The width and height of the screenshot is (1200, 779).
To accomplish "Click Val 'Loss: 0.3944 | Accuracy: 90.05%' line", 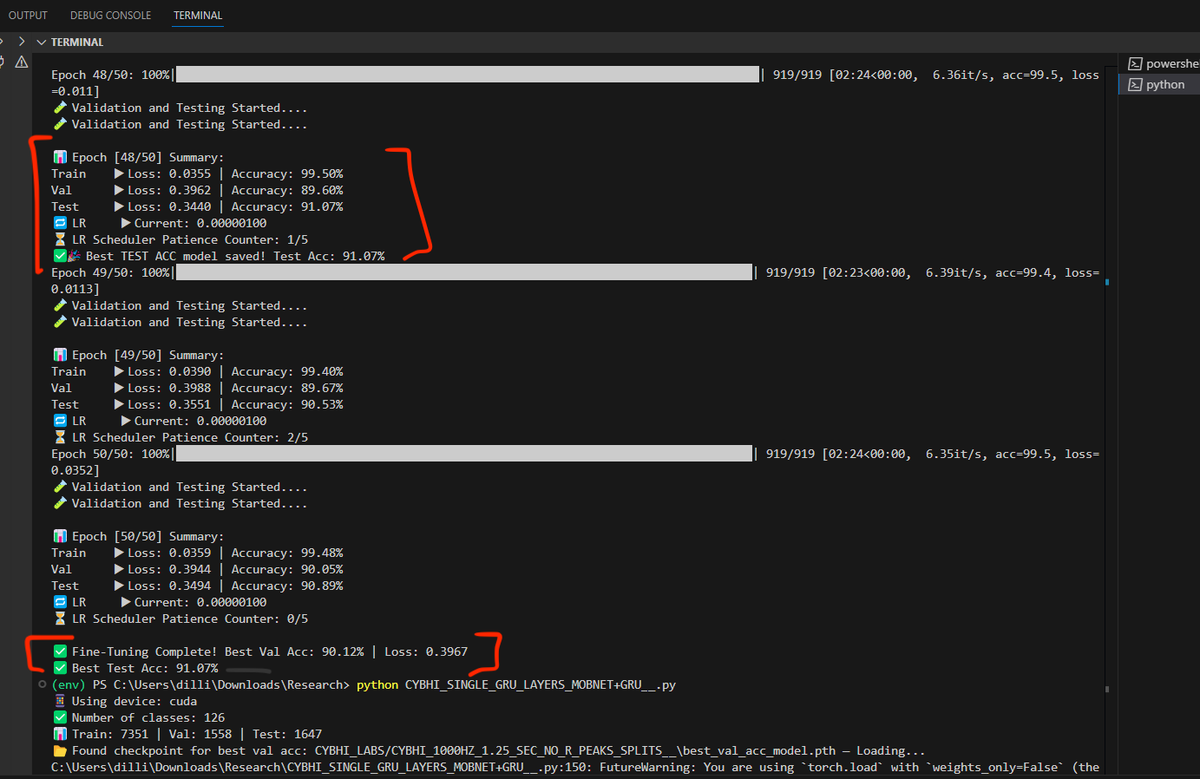I will (197, 569).
